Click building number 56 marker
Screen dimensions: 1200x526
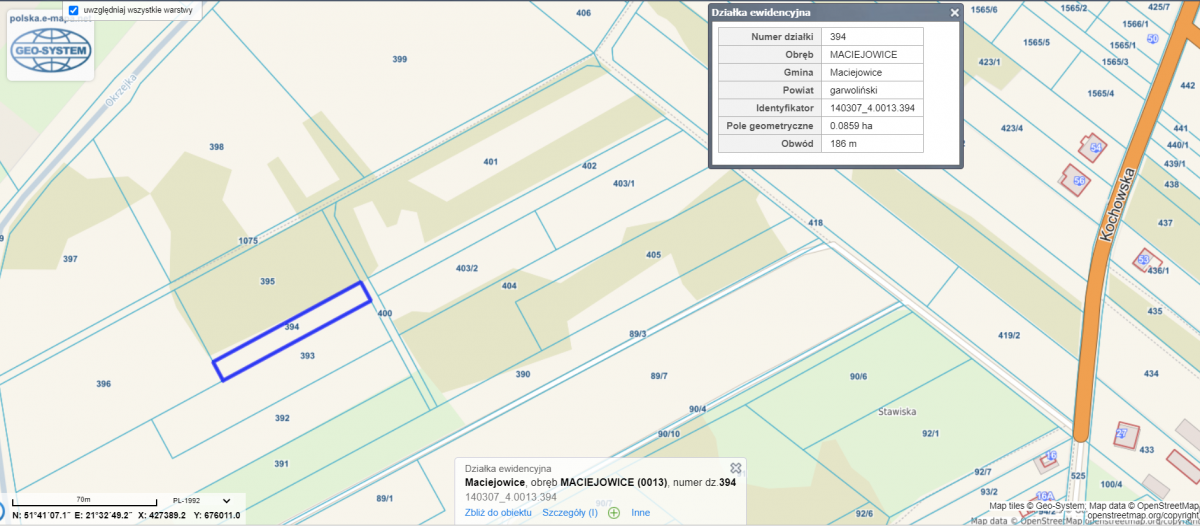click(1078, 181)
